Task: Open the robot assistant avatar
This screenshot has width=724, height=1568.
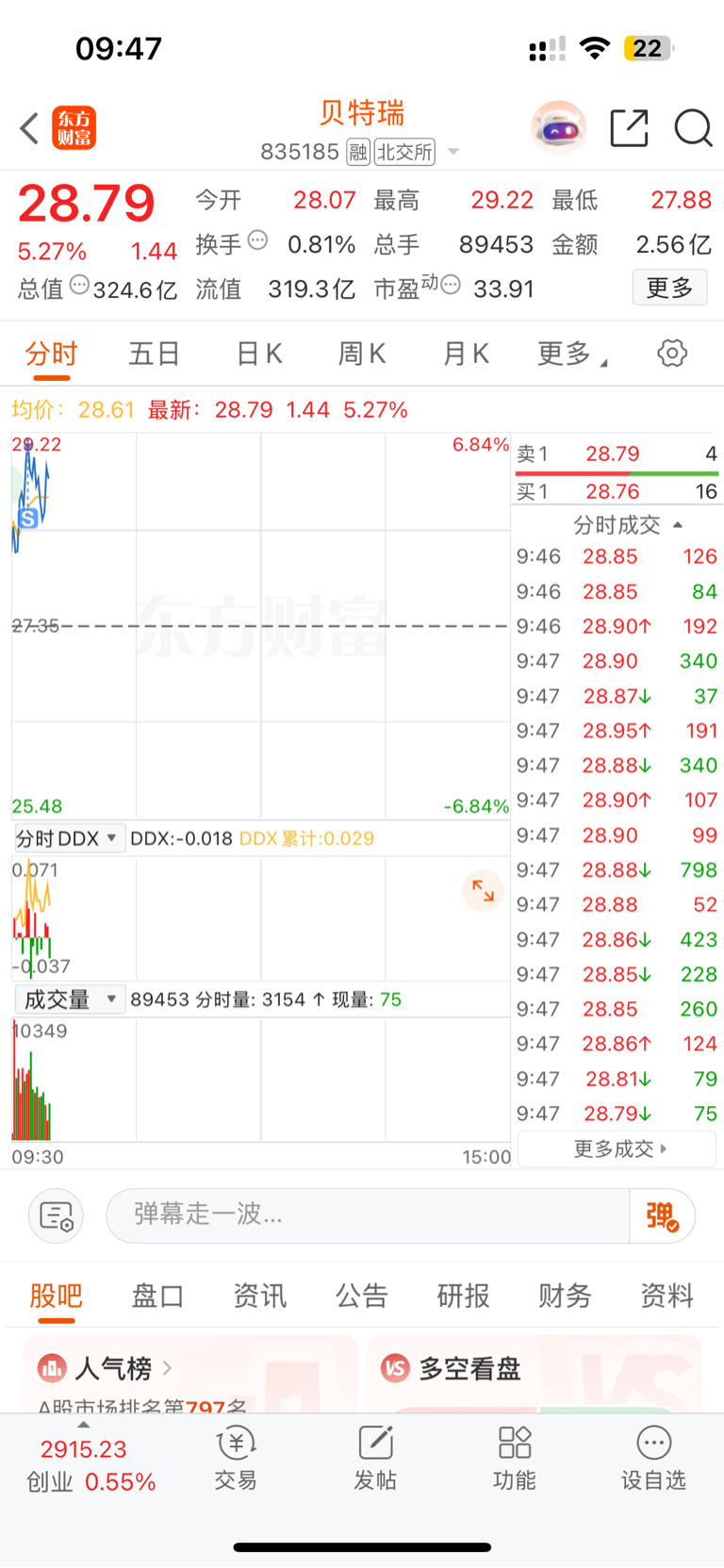Action: click(x=558, y=127)
